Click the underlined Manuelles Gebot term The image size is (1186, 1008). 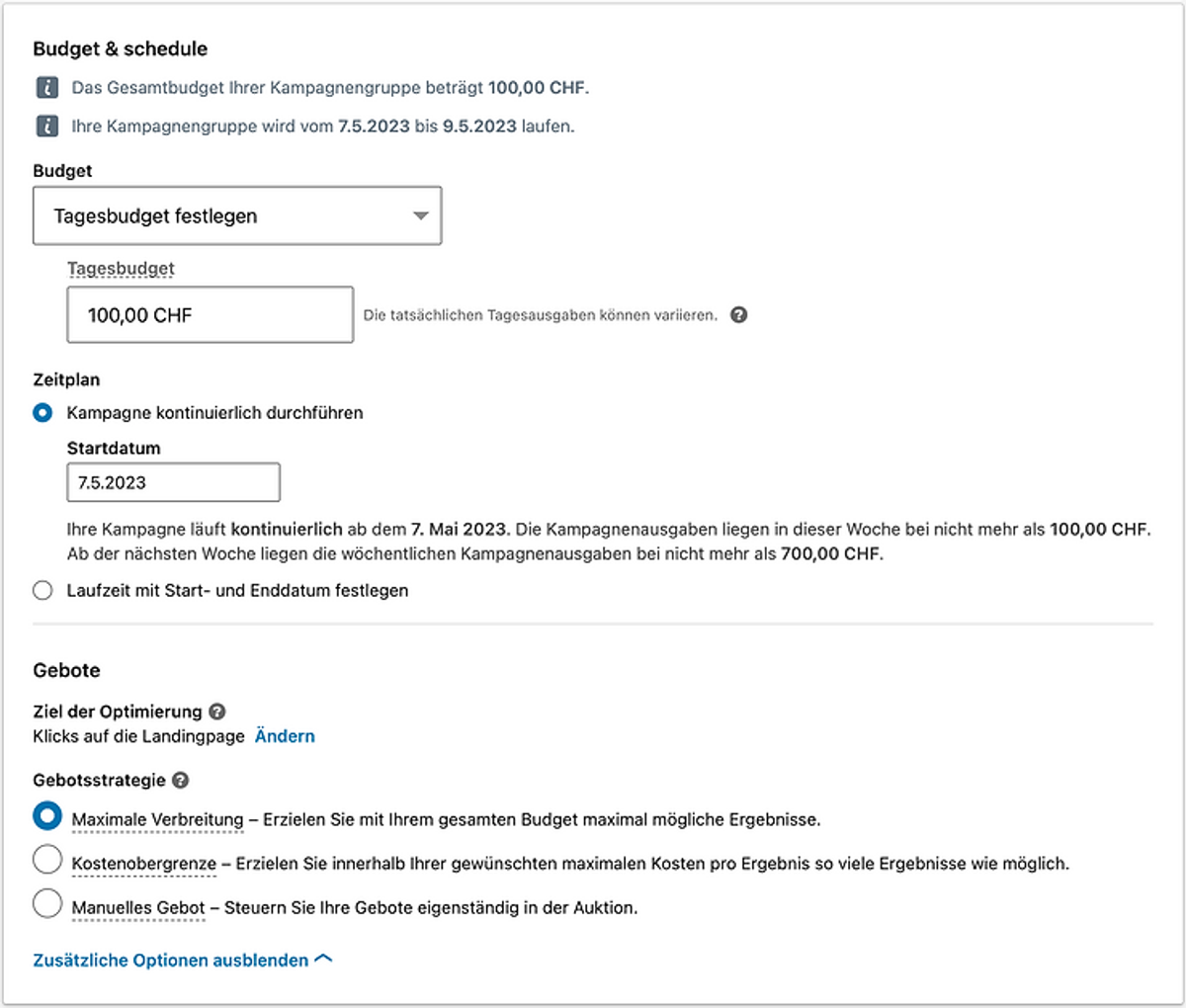pyautogui.click(x=138, y=908)
